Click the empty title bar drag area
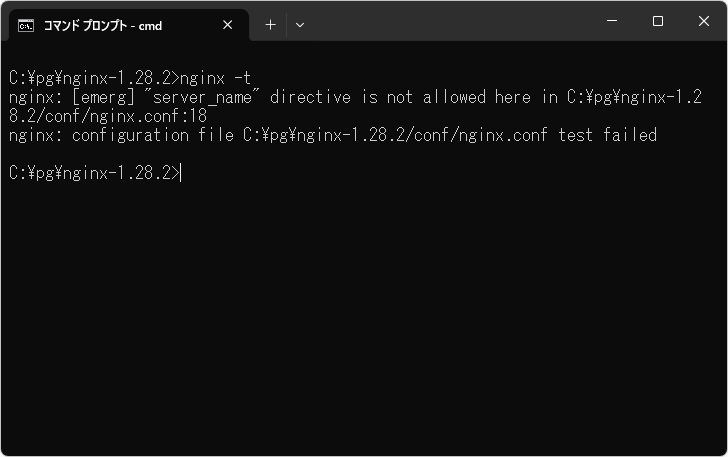Image resolution: width=728 pixels, height=457 pixels. (x=450, y=22)
